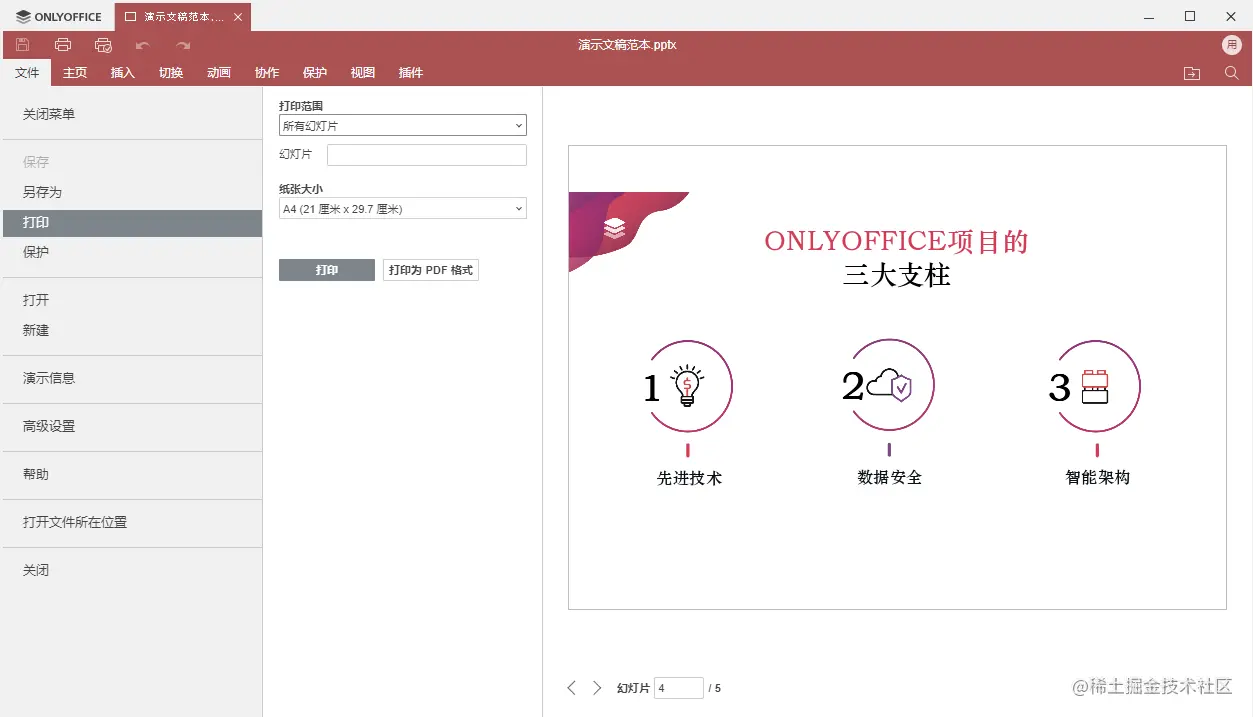Open the 所有幻灯片 print range dropdown
Image resolution: width=1253 pixels, height=717 pixels.
click(402, 125)
